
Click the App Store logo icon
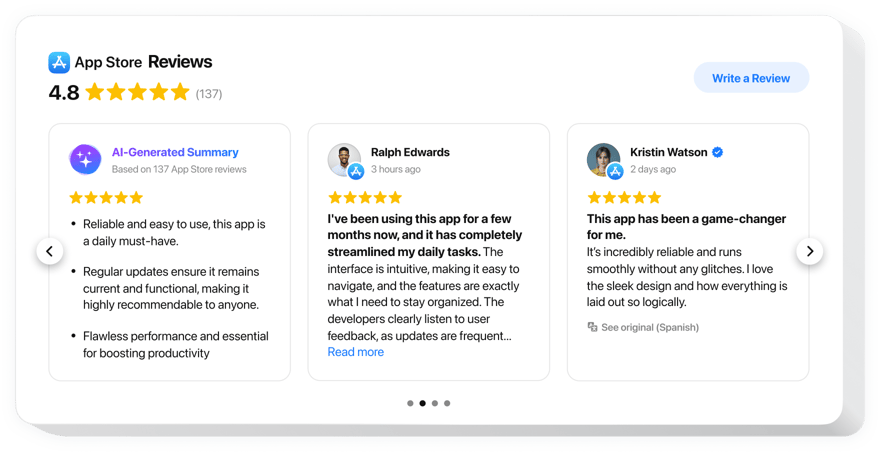(x=59, y=62)
